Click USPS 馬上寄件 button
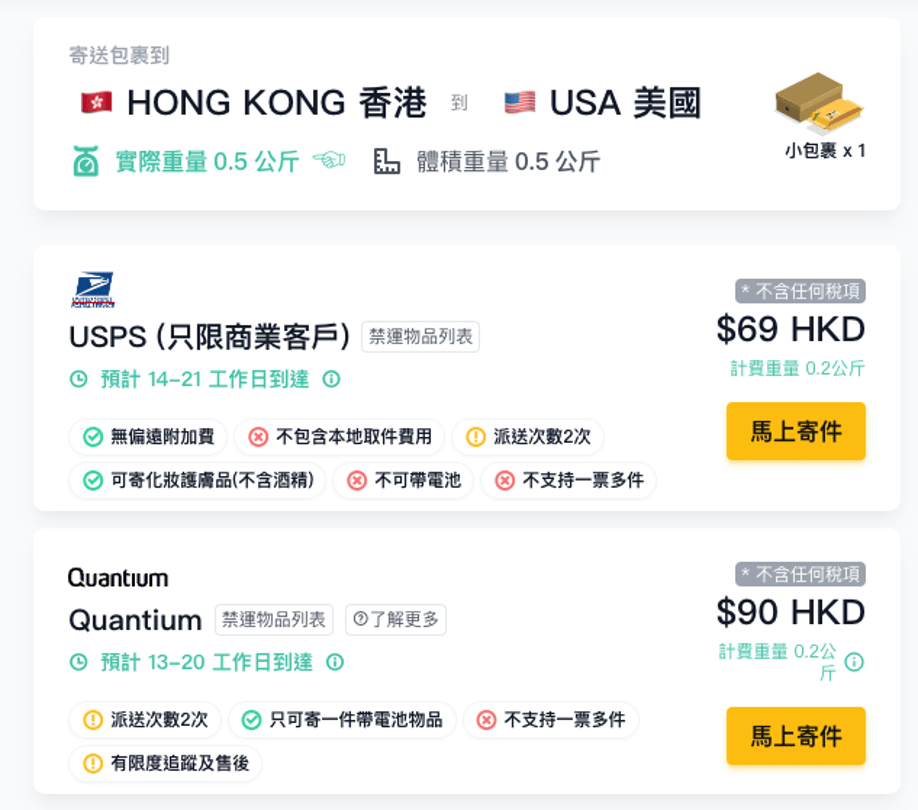Viewport: 918px width, 810px height. coord(796,431)
